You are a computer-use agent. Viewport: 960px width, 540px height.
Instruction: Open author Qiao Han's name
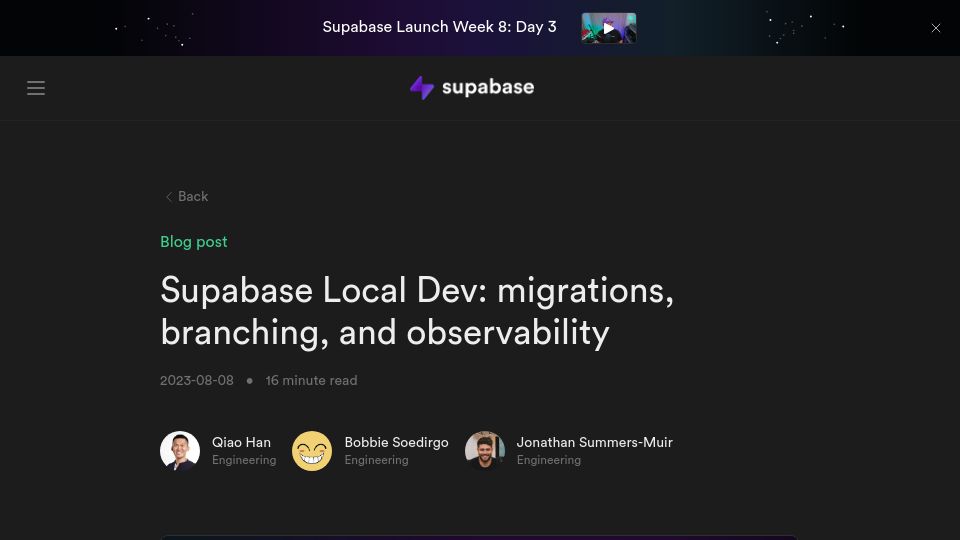(x=241, y=442)
